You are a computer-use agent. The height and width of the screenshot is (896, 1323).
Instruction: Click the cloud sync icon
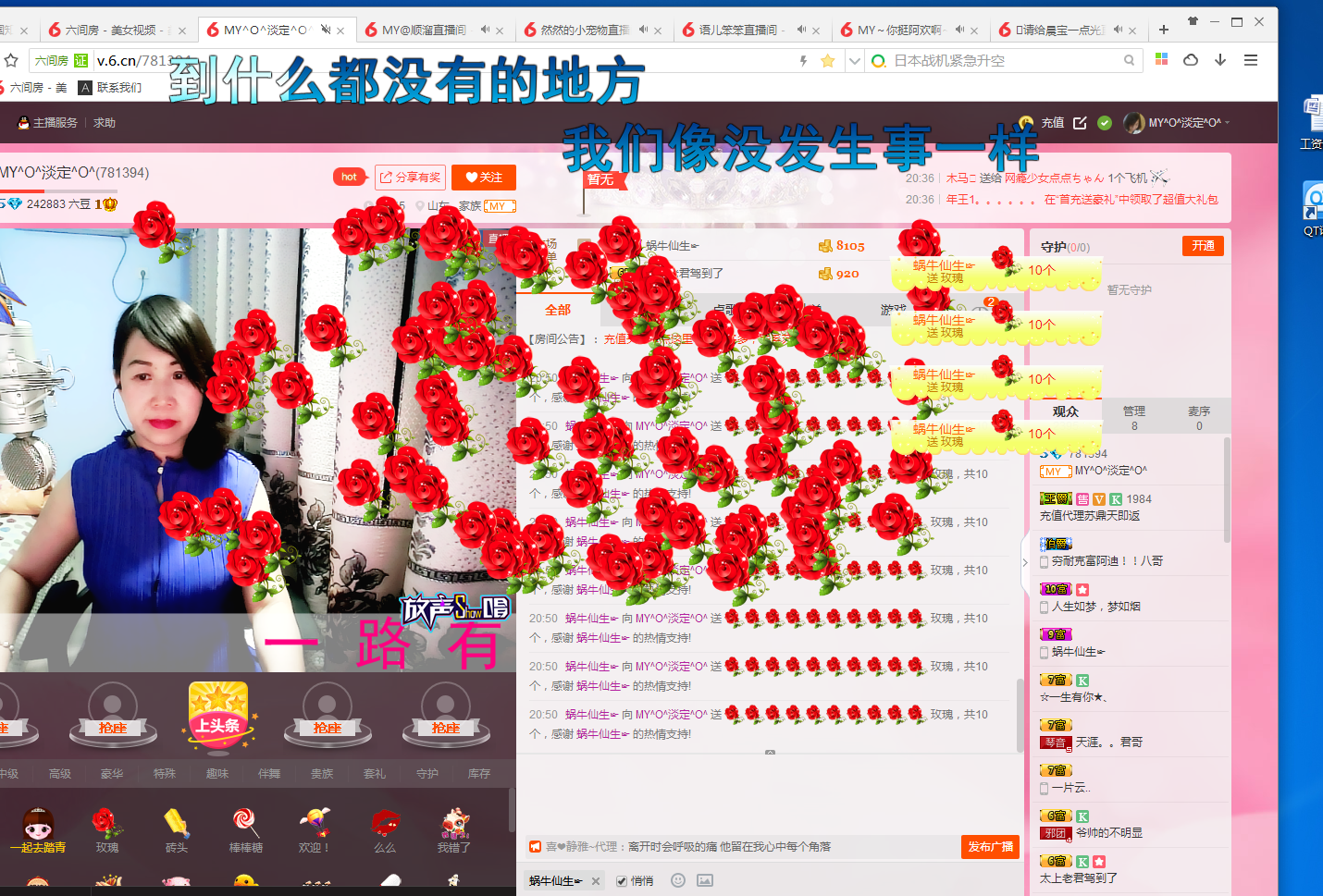pos(1191,60)
